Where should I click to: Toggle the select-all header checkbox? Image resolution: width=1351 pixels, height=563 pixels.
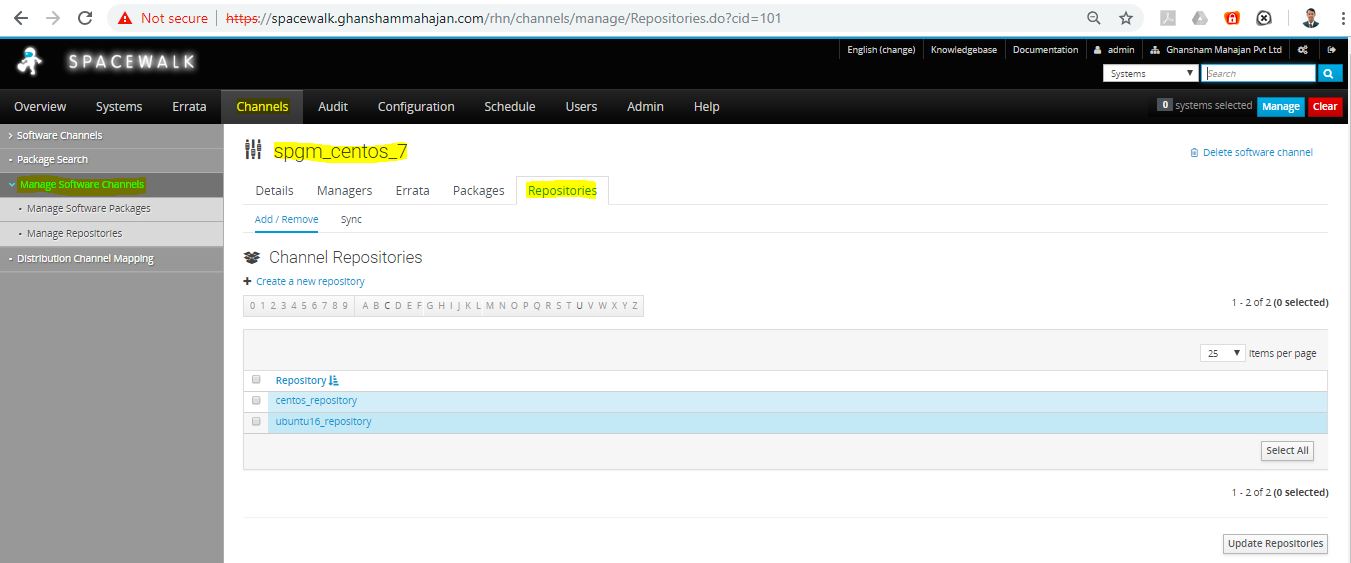256,380
